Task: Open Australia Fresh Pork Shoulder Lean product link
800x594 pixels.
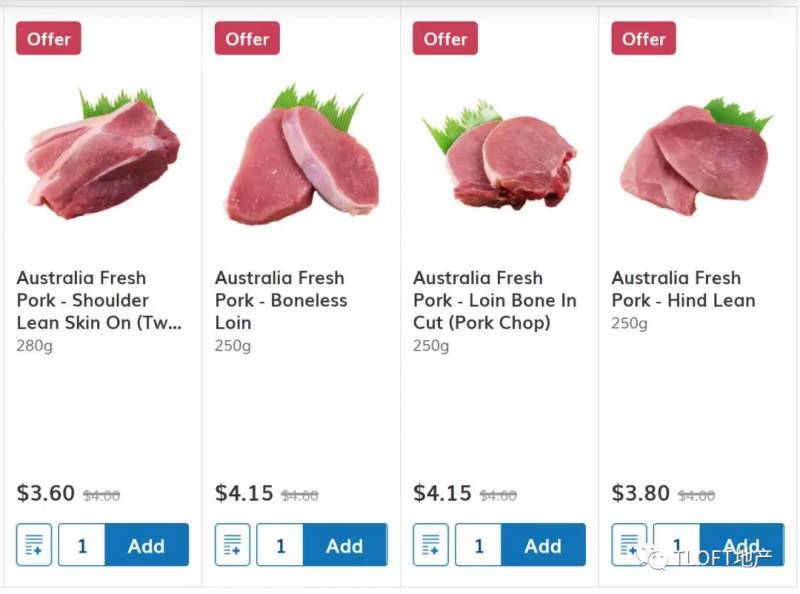Action: pyautogui.click(x=99, y=300)
